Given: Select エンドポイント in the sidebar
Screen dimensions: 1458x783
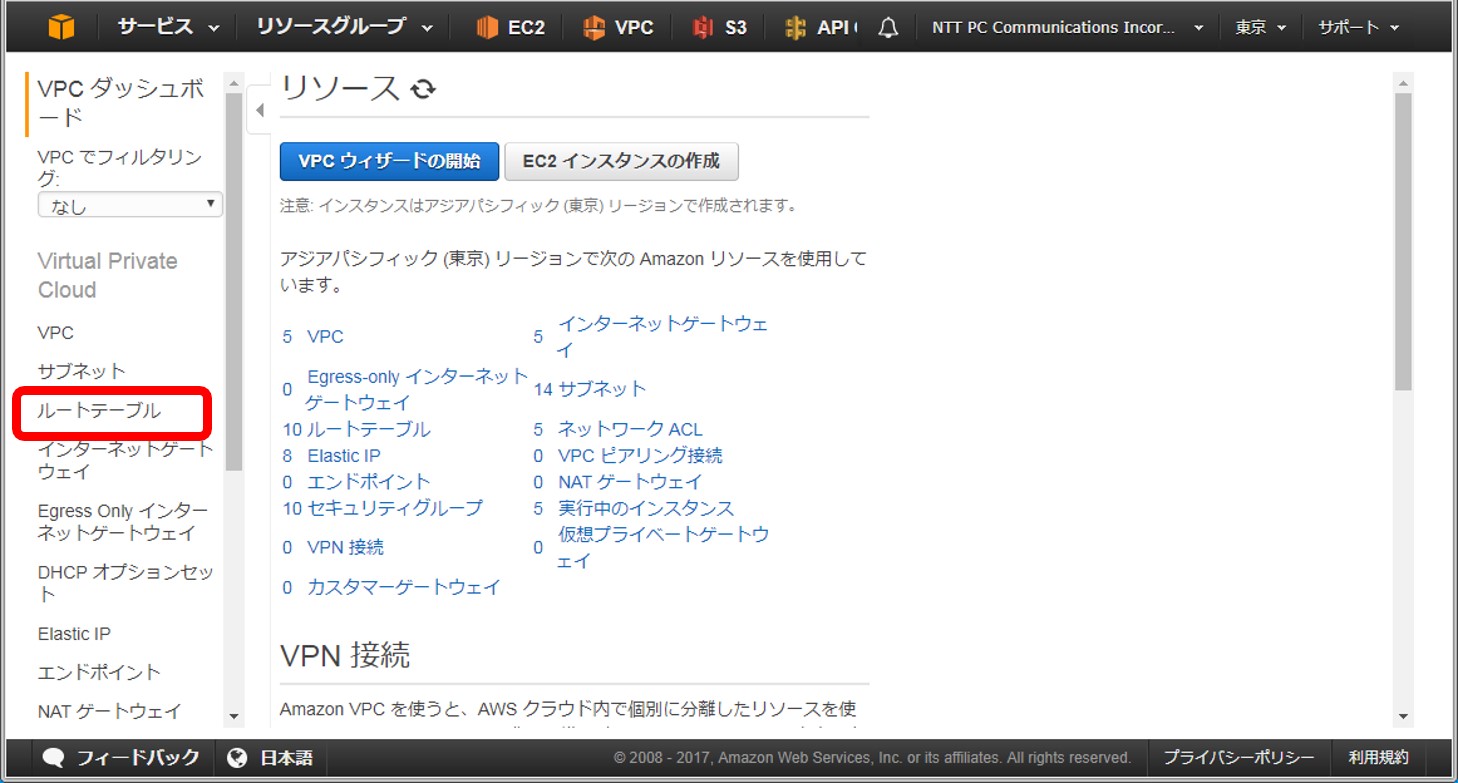Looking at the screenshot, I should 99,672.
